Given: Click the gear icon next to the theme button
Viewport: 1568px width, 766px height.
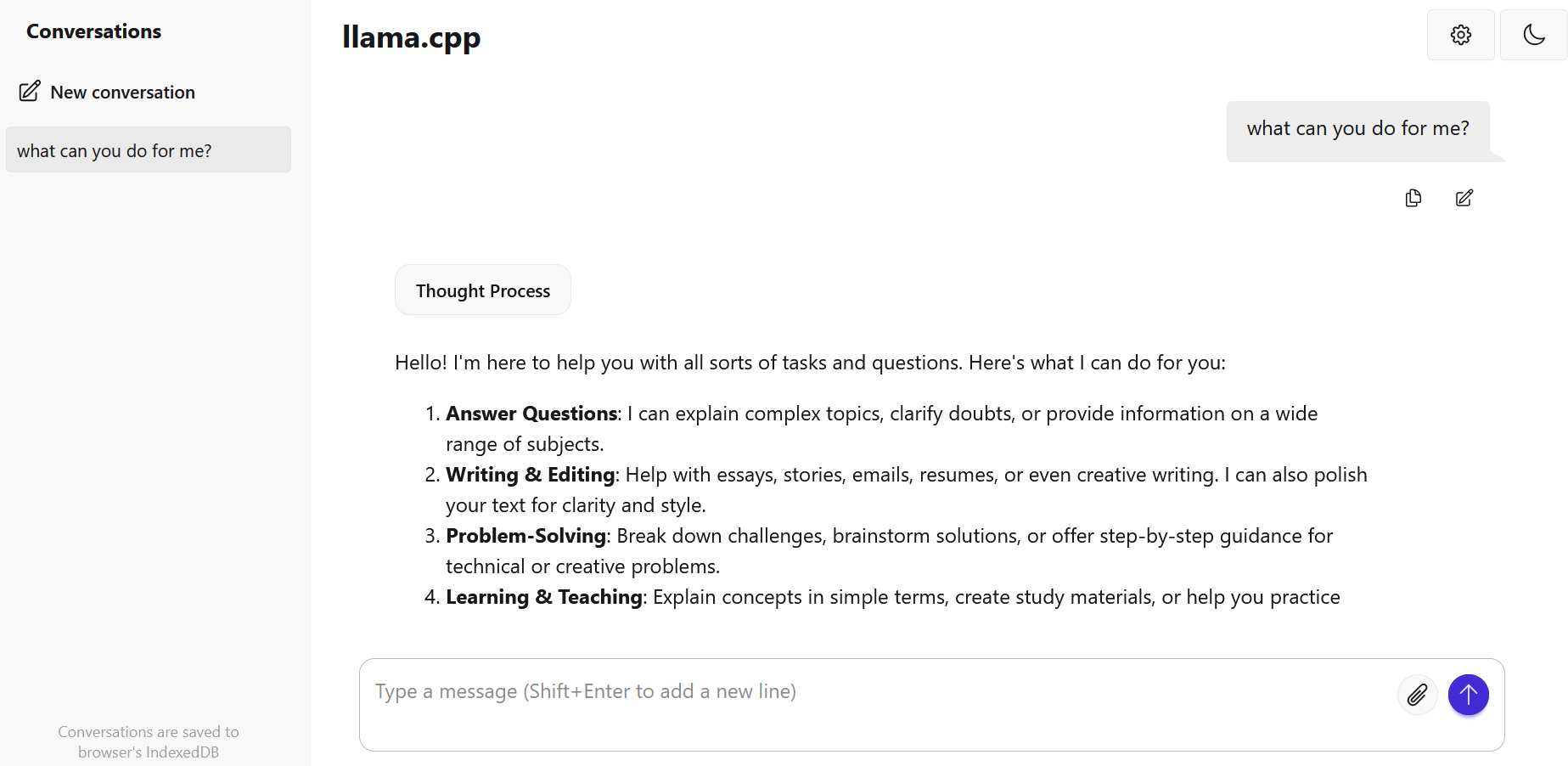Looking at the screenshot, I should click(1461, 35).
